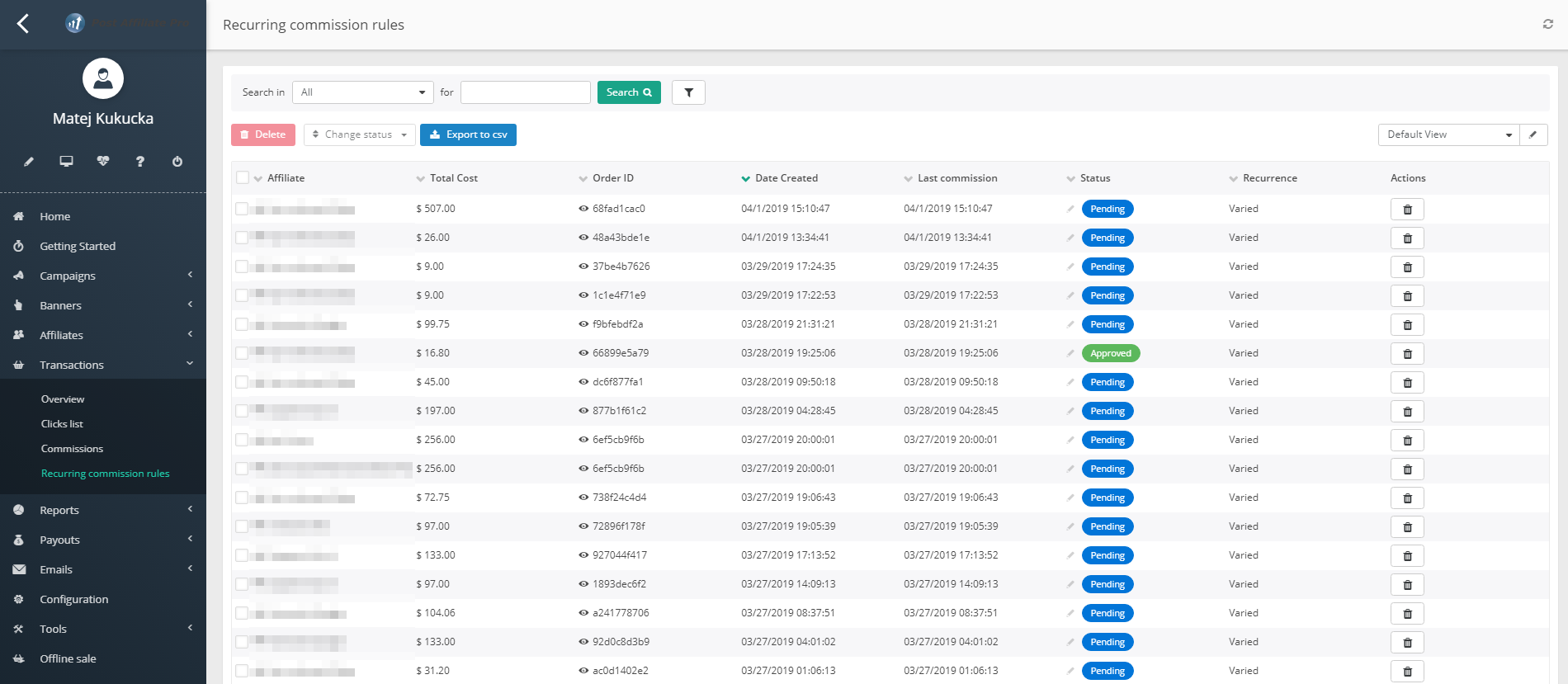
Task: Edit status pencil for the Approved row
Action: click(x=1070, y=353)
